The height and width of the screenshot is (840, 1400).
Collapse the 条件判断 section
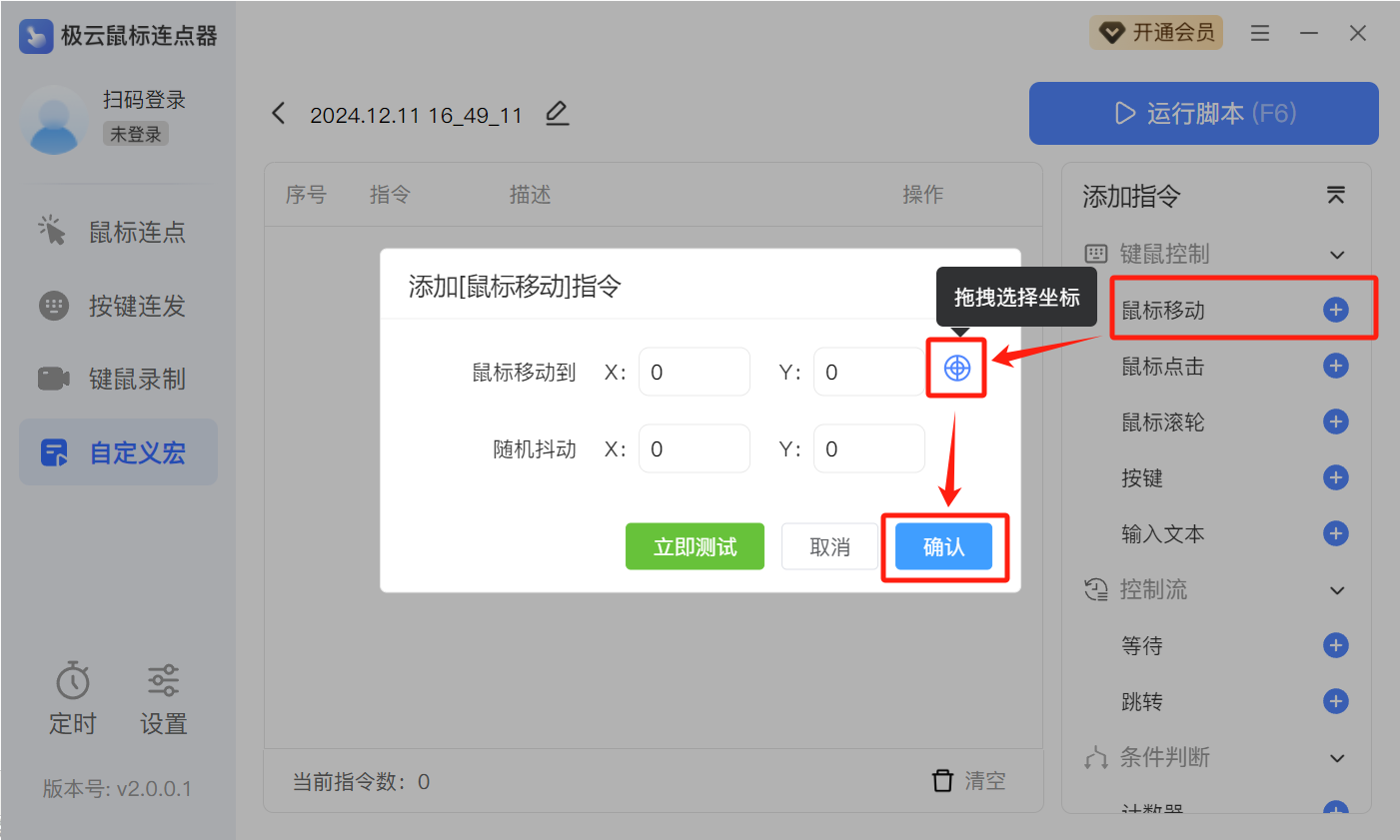click(x=1337, y=758)
